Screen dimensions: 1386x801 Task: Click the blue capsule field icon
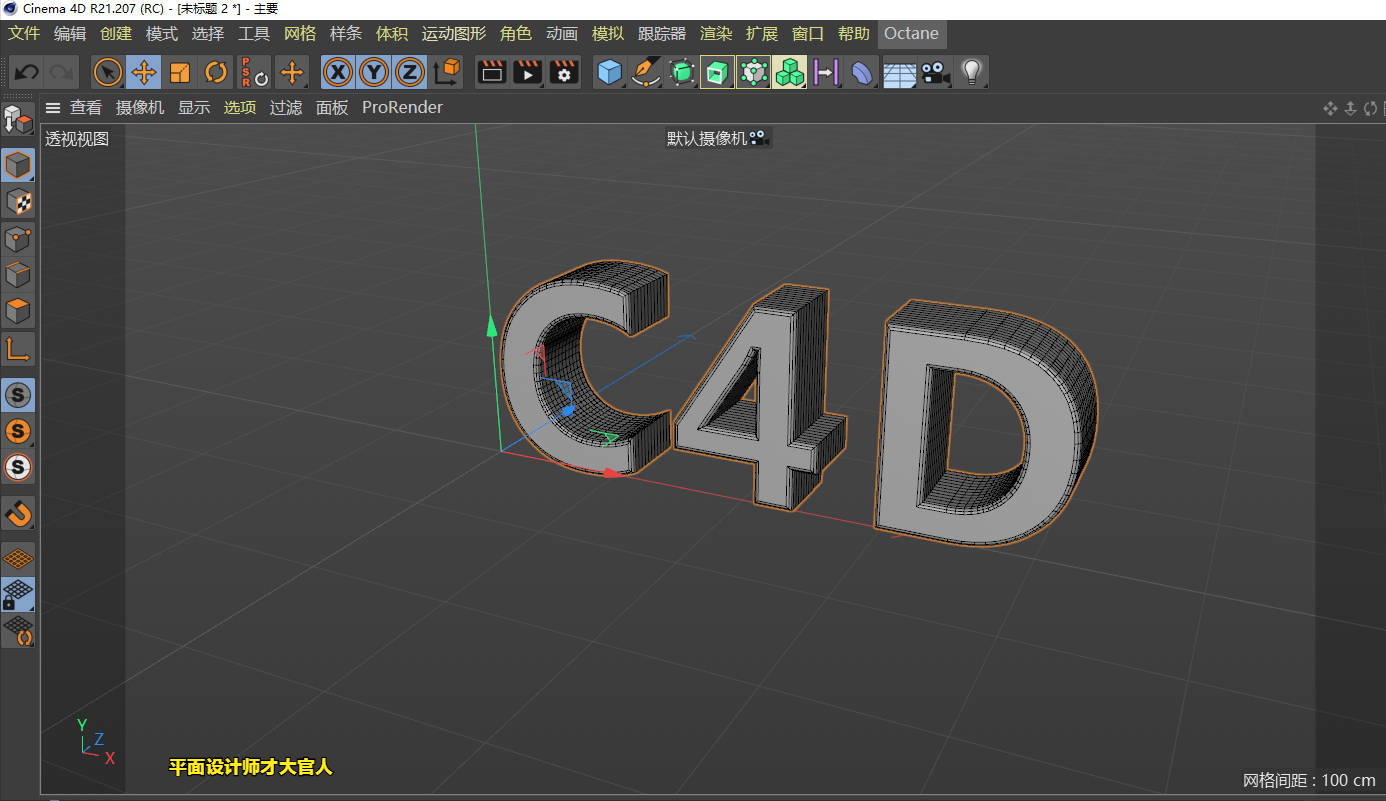point(862,72)
